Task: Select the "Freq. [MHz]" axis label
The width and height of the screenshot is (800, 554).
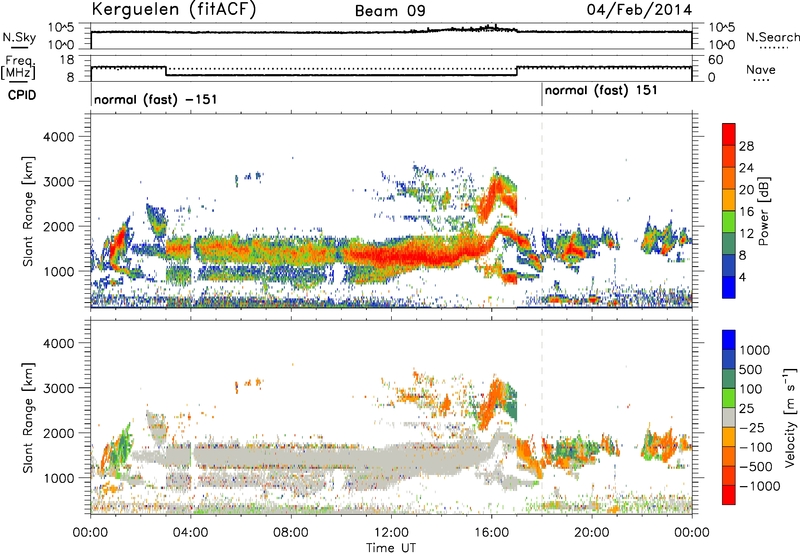Action: click(19, 68)
